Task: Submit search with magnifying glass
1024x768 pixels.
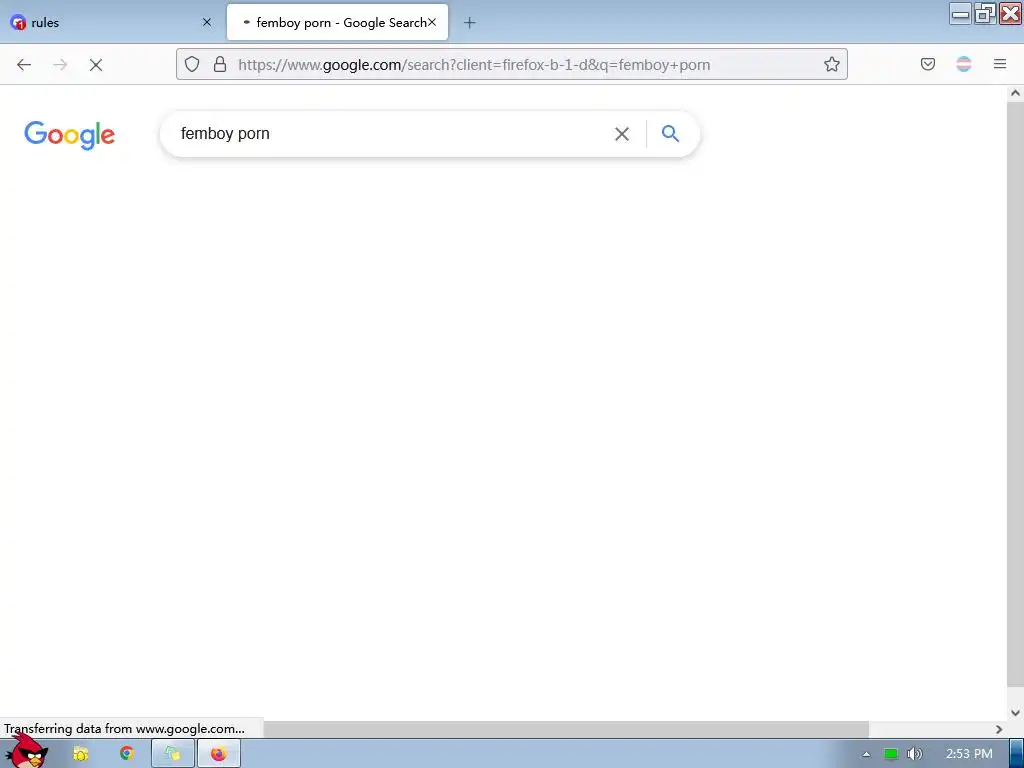Action: [670, 133]
